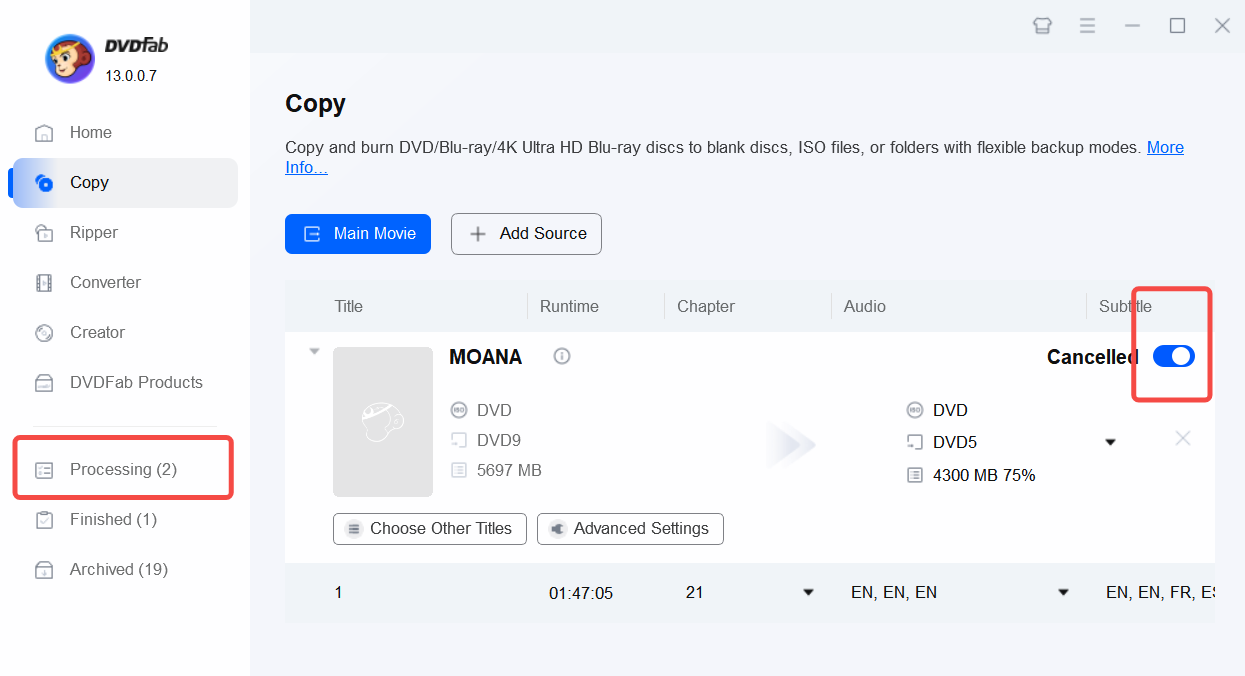Viewport: 1245px width, 676px height.
Task: Open the Processing (2) tab
Action: [x=123, y=469]
